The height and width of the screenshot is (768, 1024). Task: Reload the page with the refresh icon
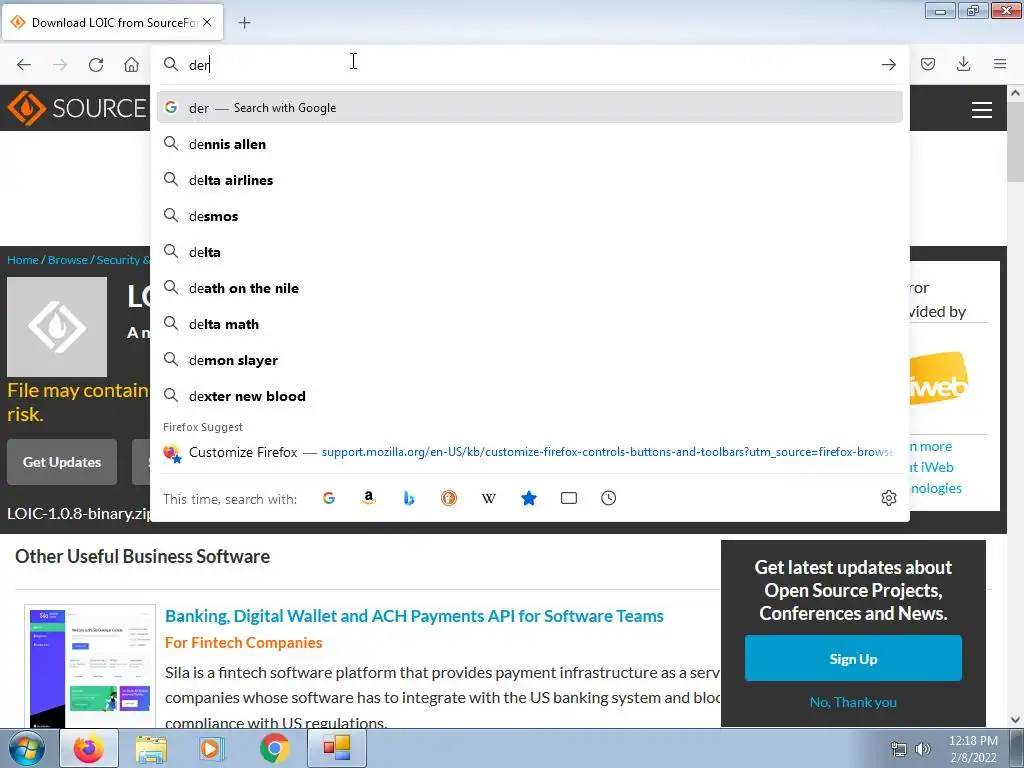click(x=96, y=65)
